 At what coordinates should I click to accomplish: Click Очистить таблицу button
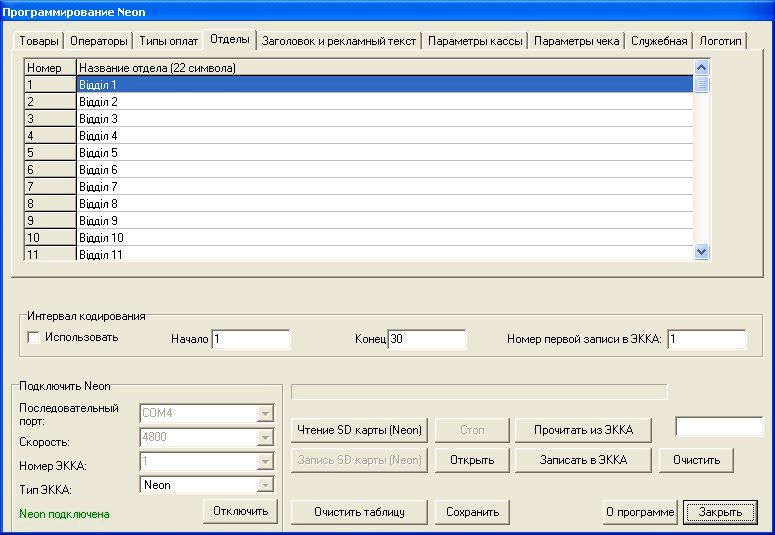[x=359, y=512]
